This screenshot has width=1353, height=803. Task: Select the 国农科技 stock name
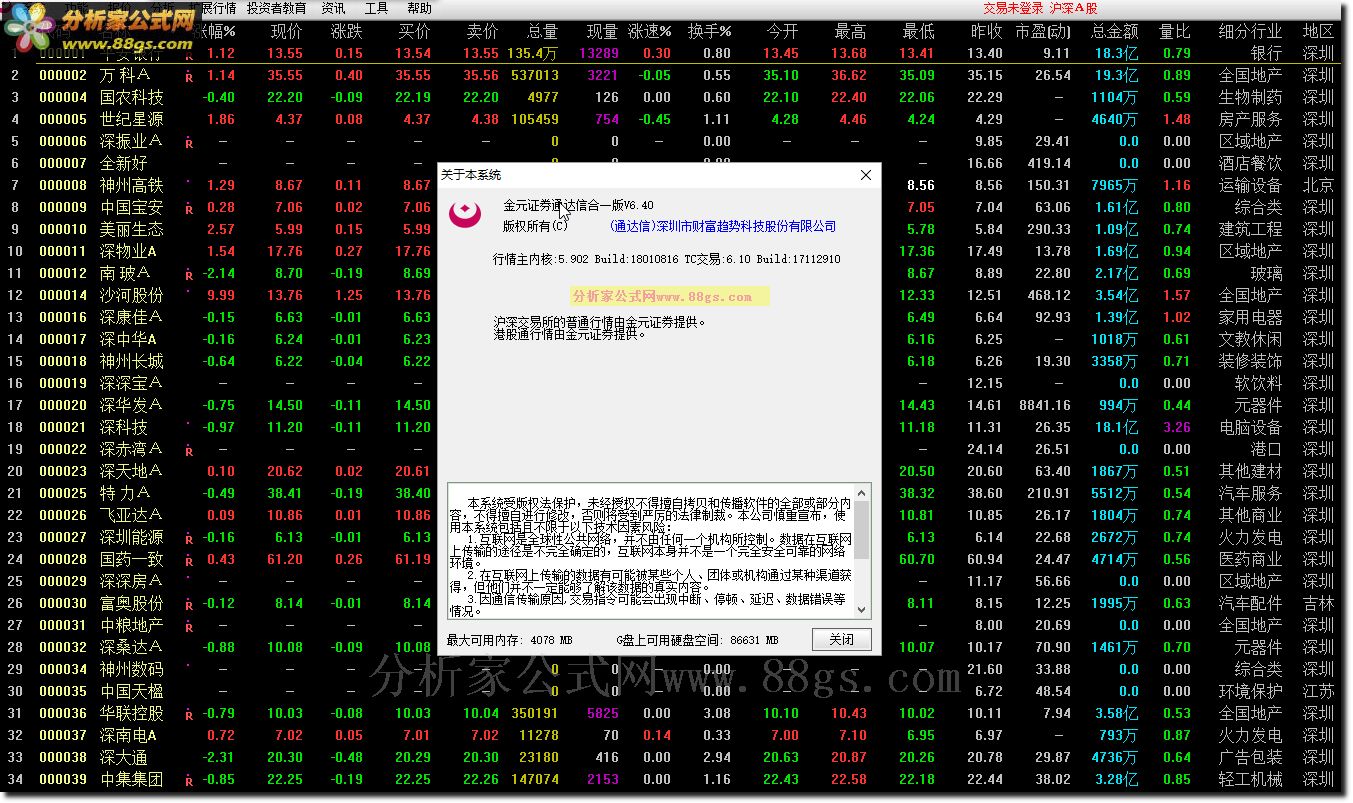pos(131,98)
